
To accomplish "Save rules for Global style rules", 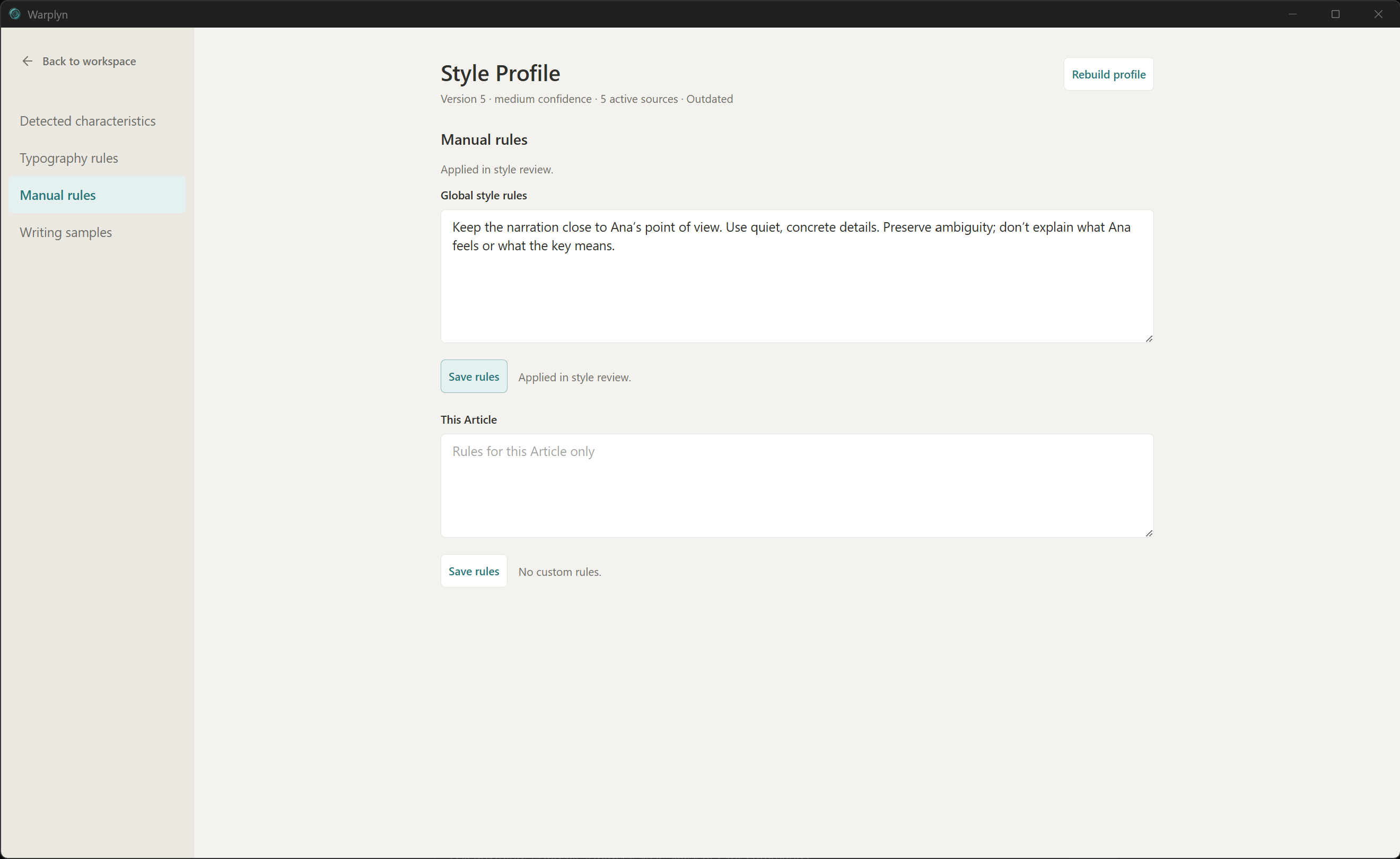I will [x=474, y=376].
